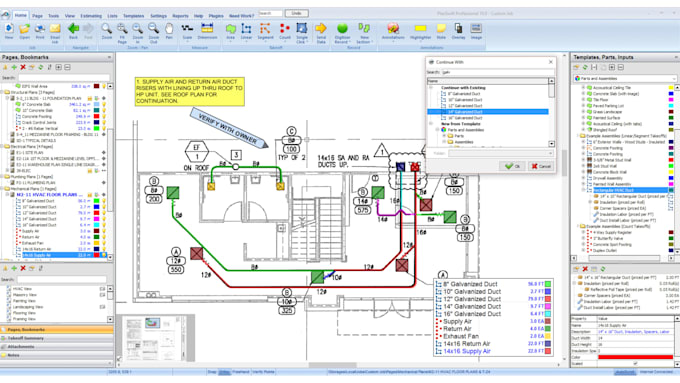Add a Note annotation
Screen dimensions: 680x383
441,29
